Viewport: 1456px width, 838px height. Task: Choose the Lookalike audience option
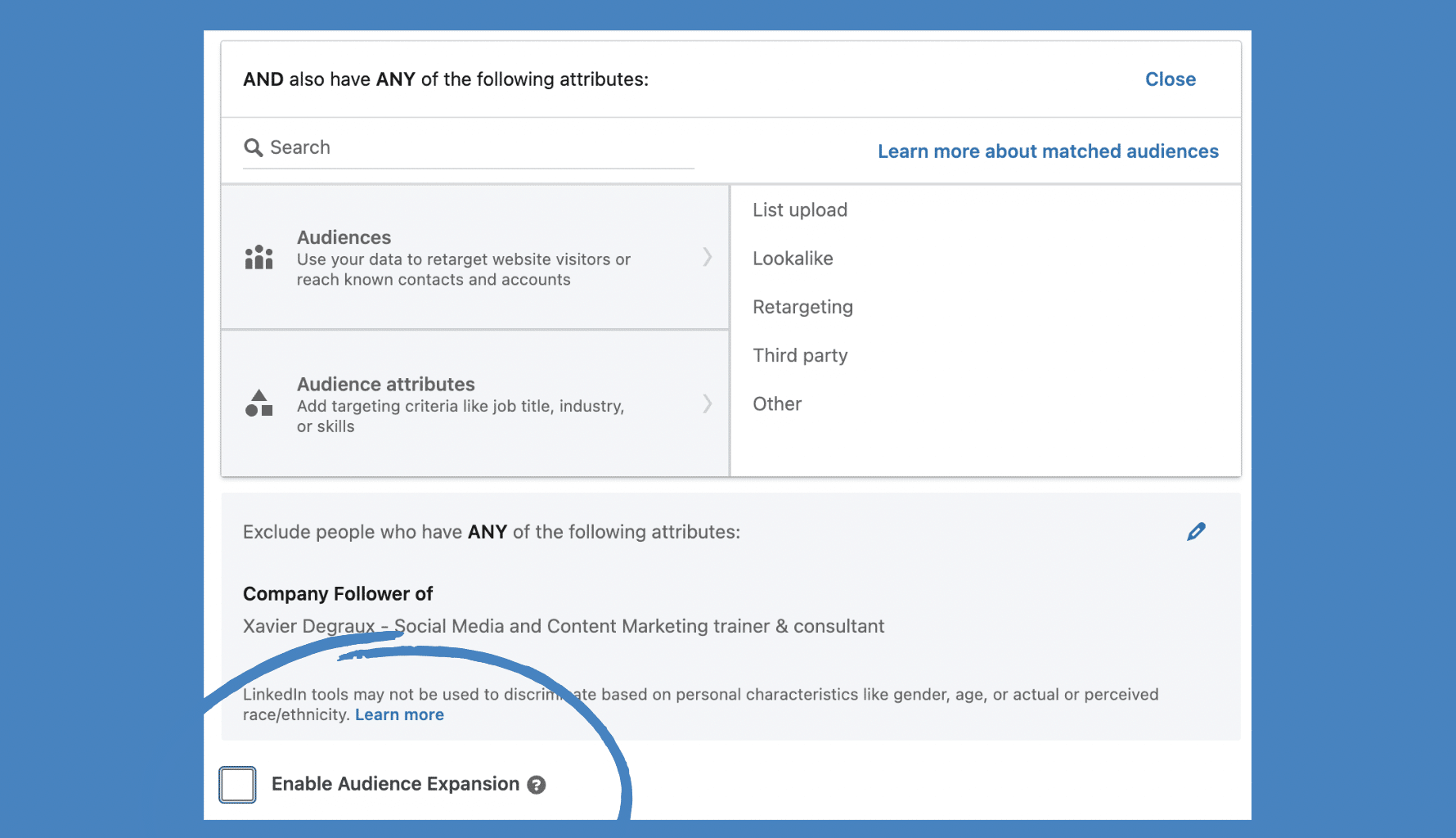[x=792, y=259]
